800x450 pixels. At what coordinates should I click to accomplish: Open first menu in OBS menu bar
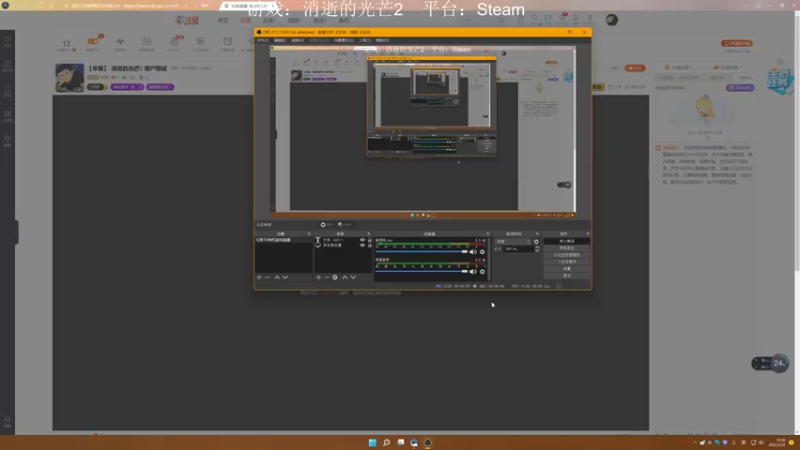(x=263, y=40)
